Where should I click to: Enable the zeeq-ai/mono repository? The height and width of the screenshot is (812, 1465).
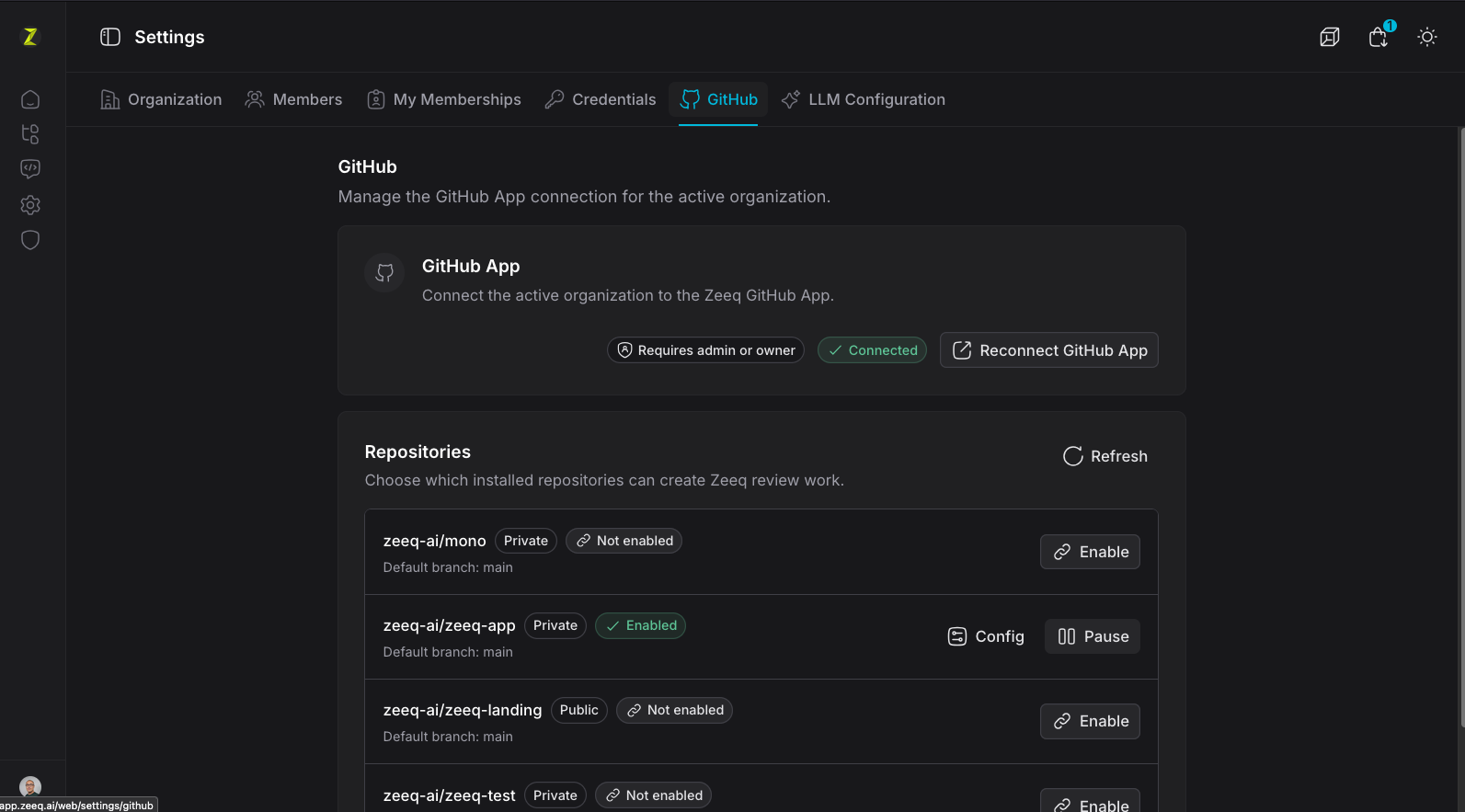[x=1090, y=552]
